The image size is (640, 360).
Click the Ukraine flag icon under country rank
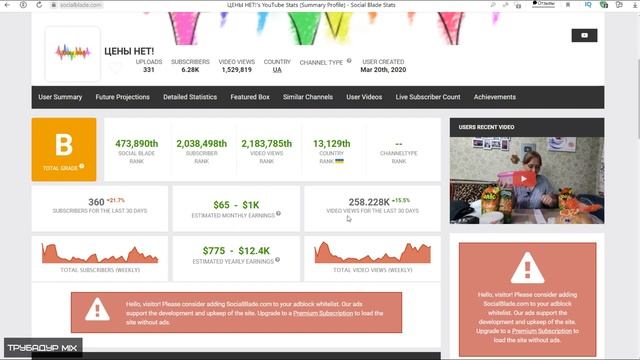340,161
